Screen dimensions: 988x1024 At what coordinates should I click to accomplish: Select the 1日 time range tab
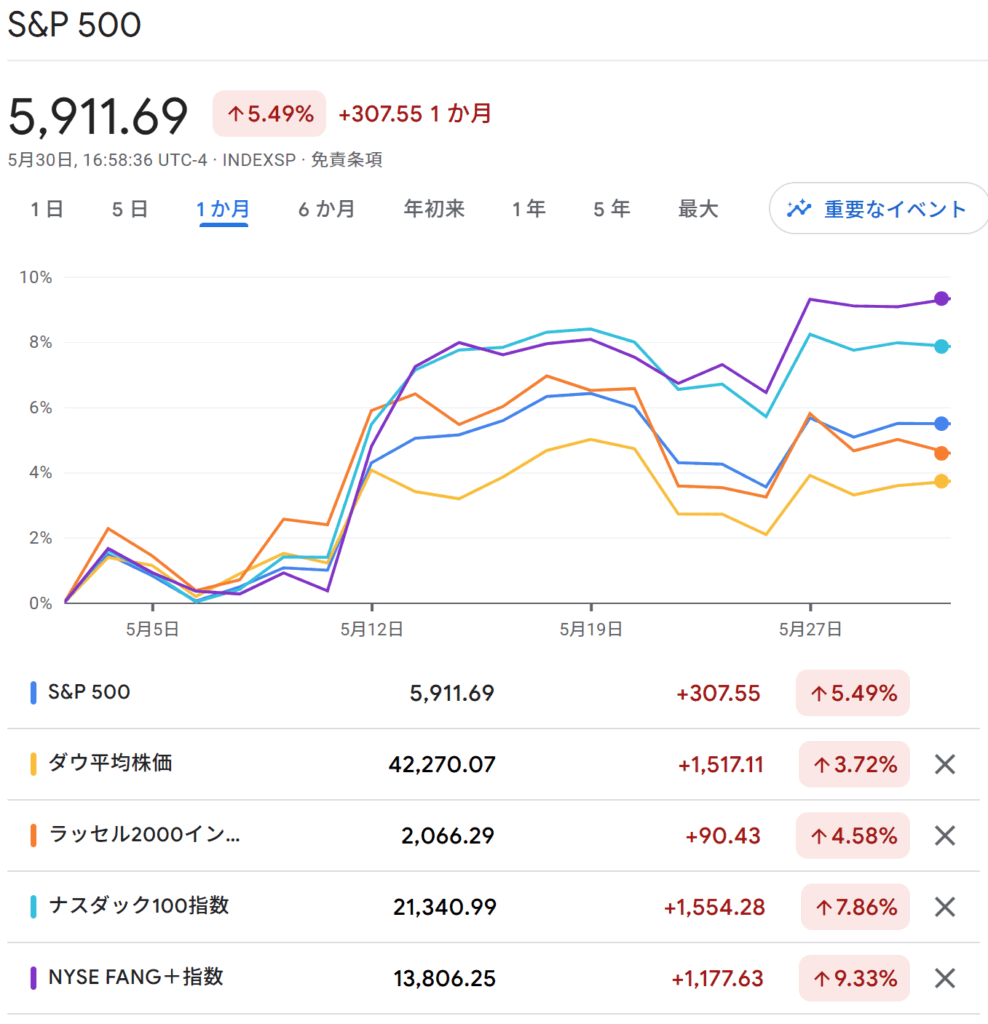(46, 209)
